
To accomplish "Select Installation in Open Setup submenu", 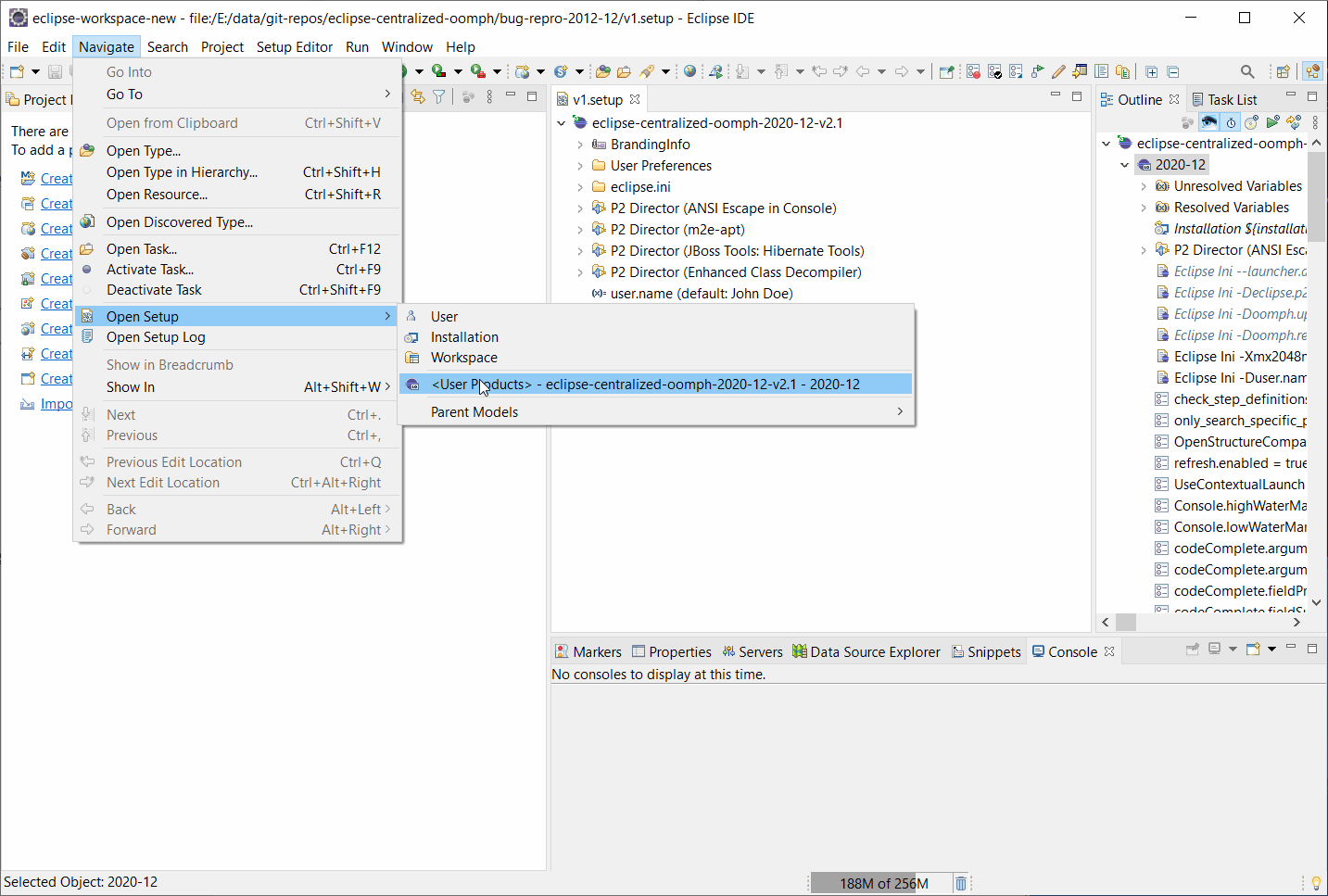I will click(x=656, y=337).
